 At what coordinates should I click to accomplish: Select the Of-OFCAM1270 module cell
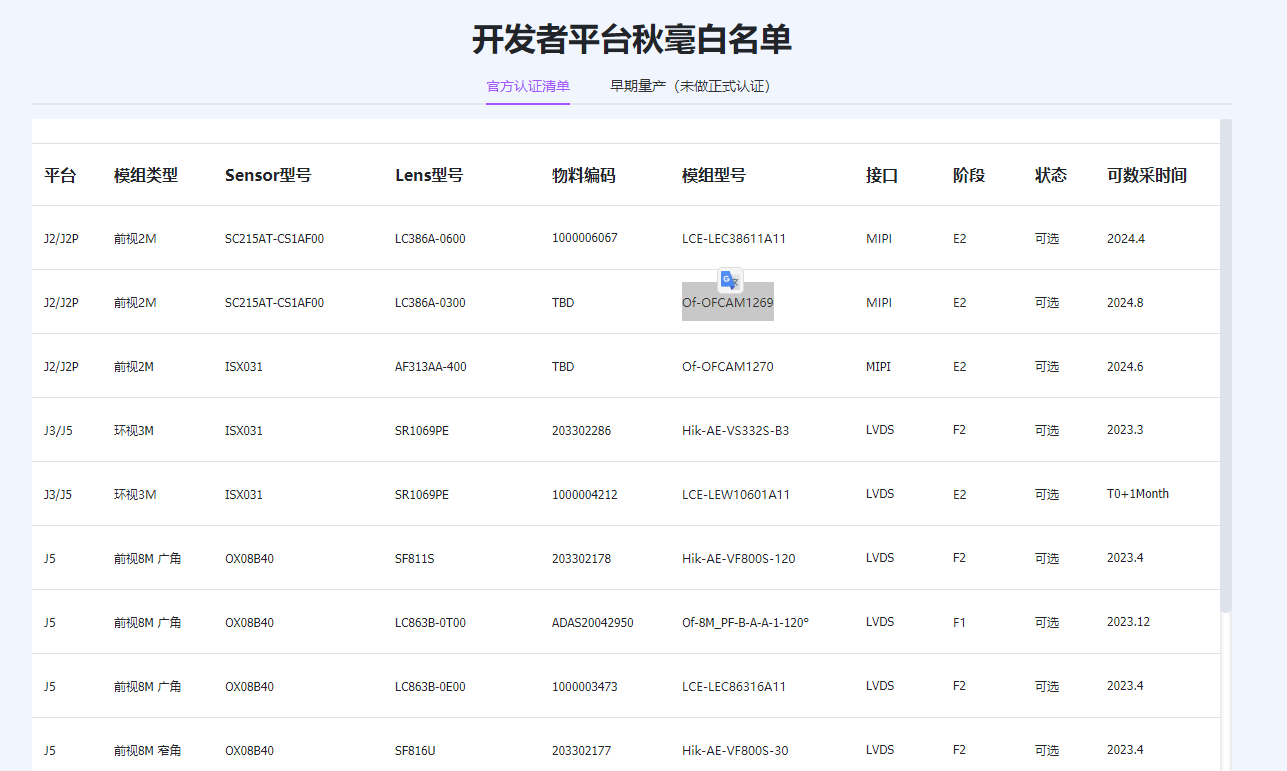pos(727,366)
